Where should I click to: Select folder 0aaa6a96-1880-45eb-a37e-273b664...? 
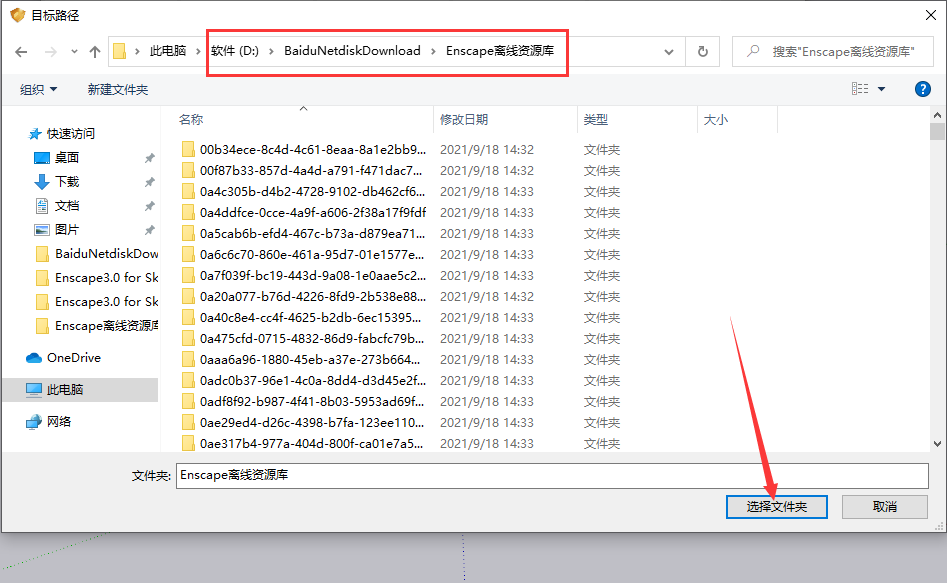(x=310, y=359)
